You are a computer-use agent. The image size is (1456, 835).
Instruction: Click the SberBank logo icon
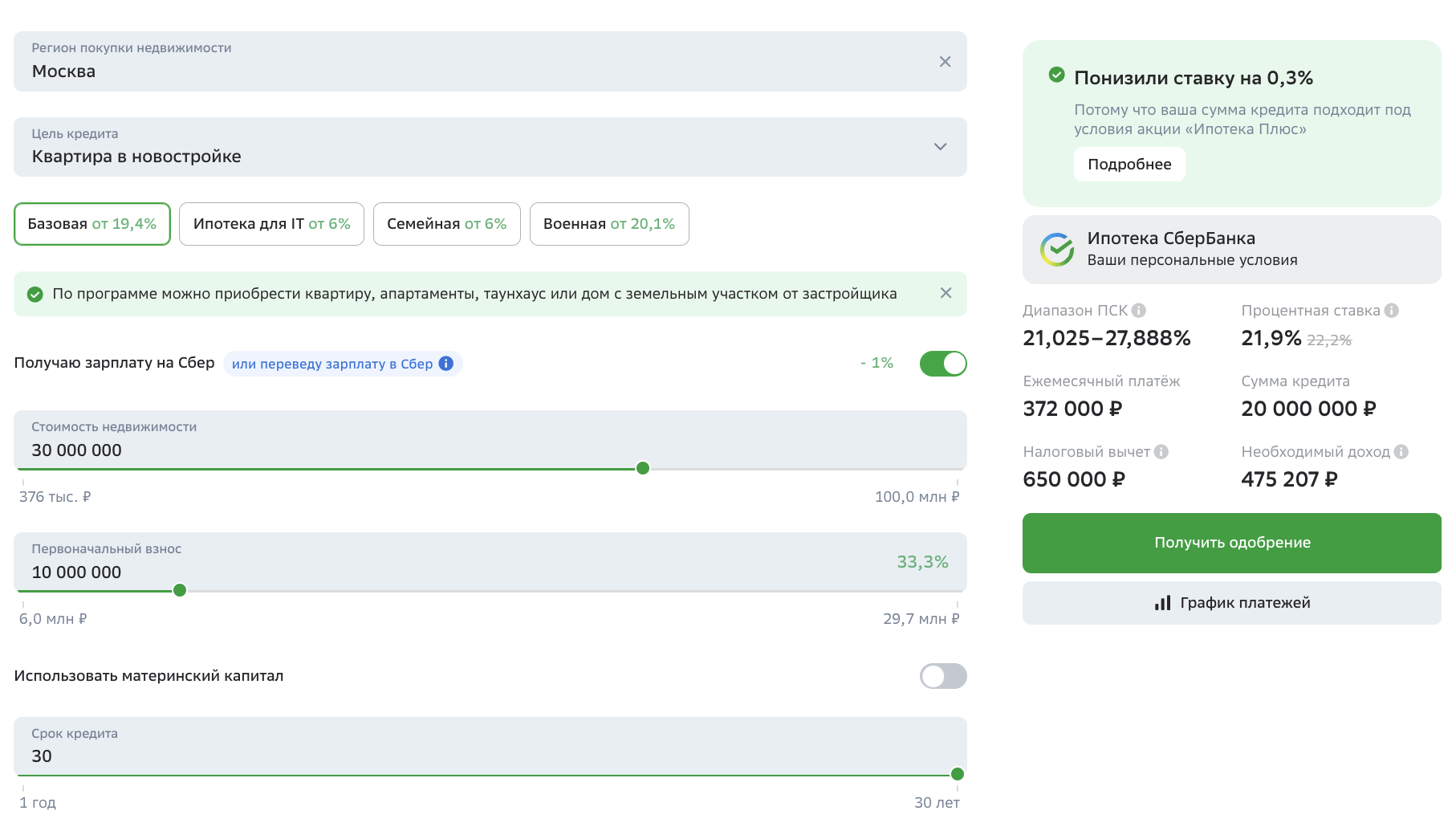pos(1056,250)
